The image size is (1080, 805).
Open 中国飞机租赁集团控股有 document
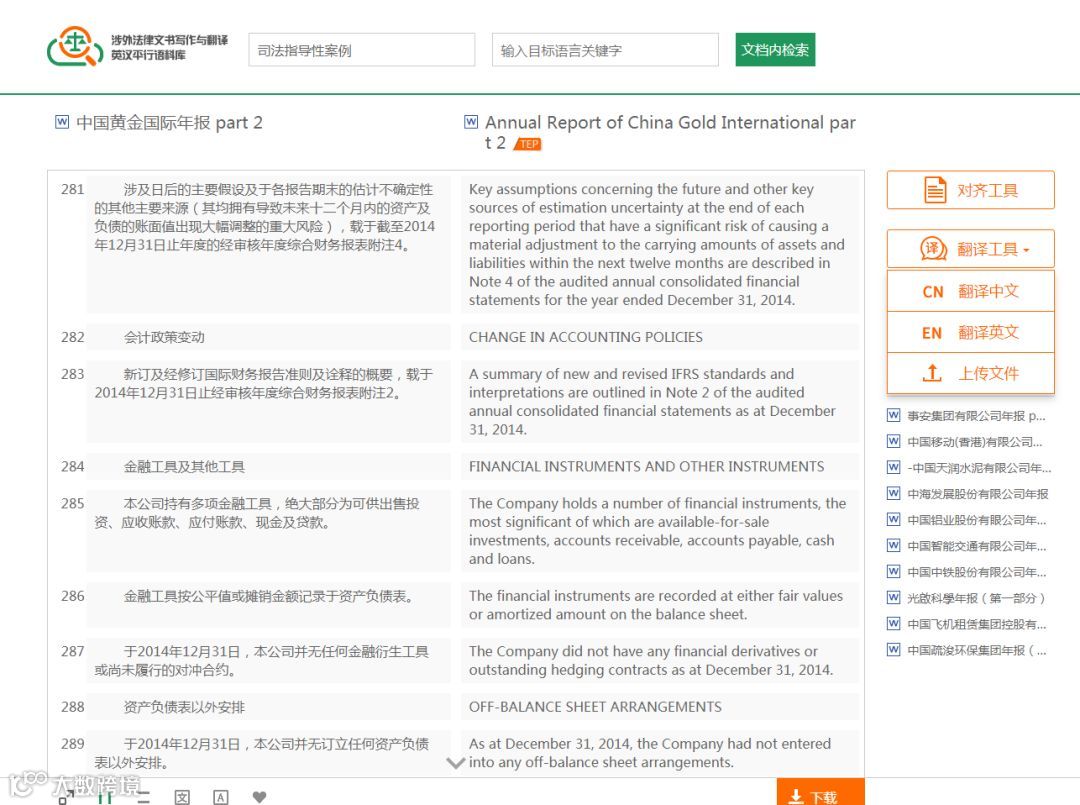pos(976,625)
